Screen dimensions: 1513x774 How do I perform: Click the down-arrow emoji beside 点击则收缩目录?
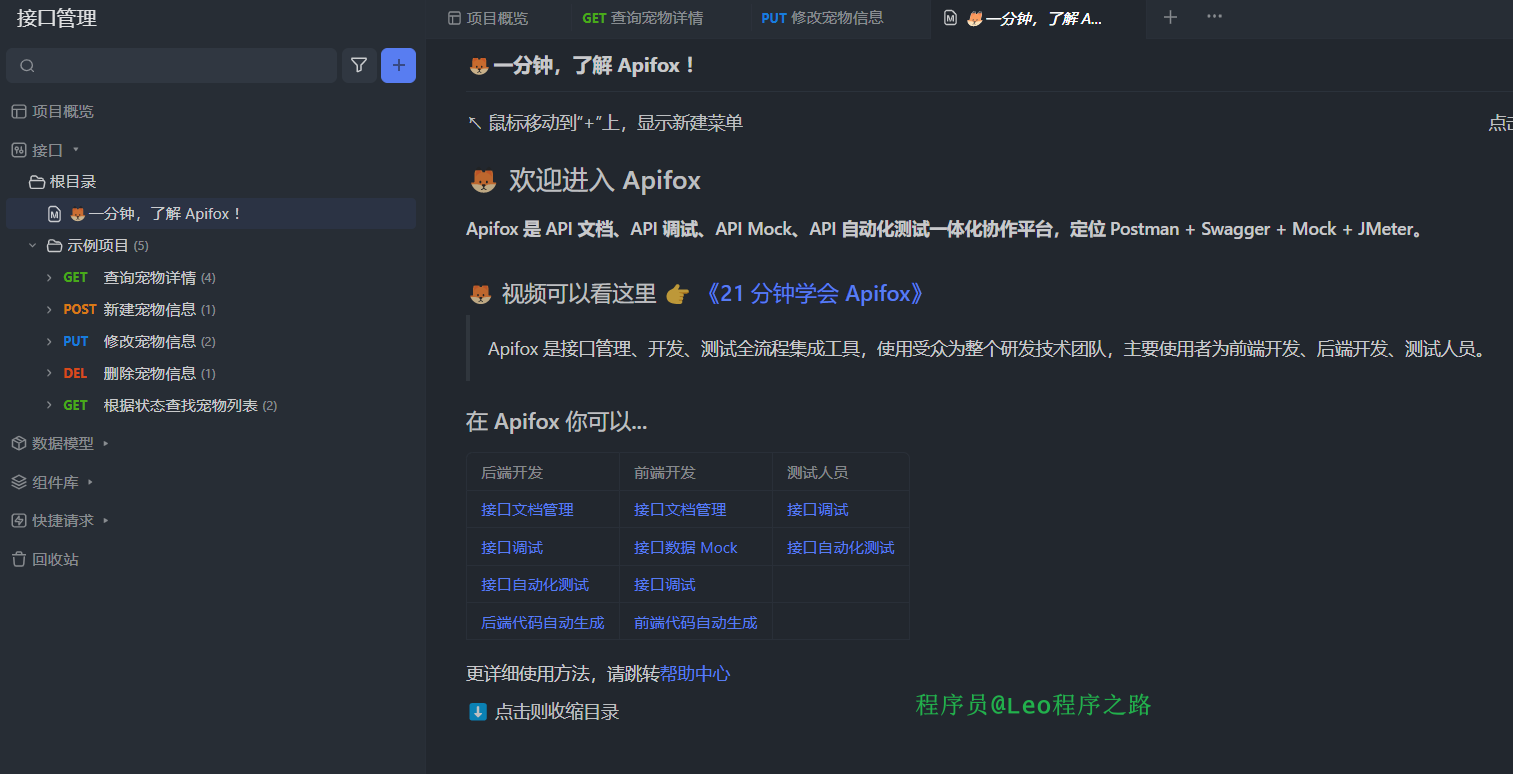(x=478, y=712)
